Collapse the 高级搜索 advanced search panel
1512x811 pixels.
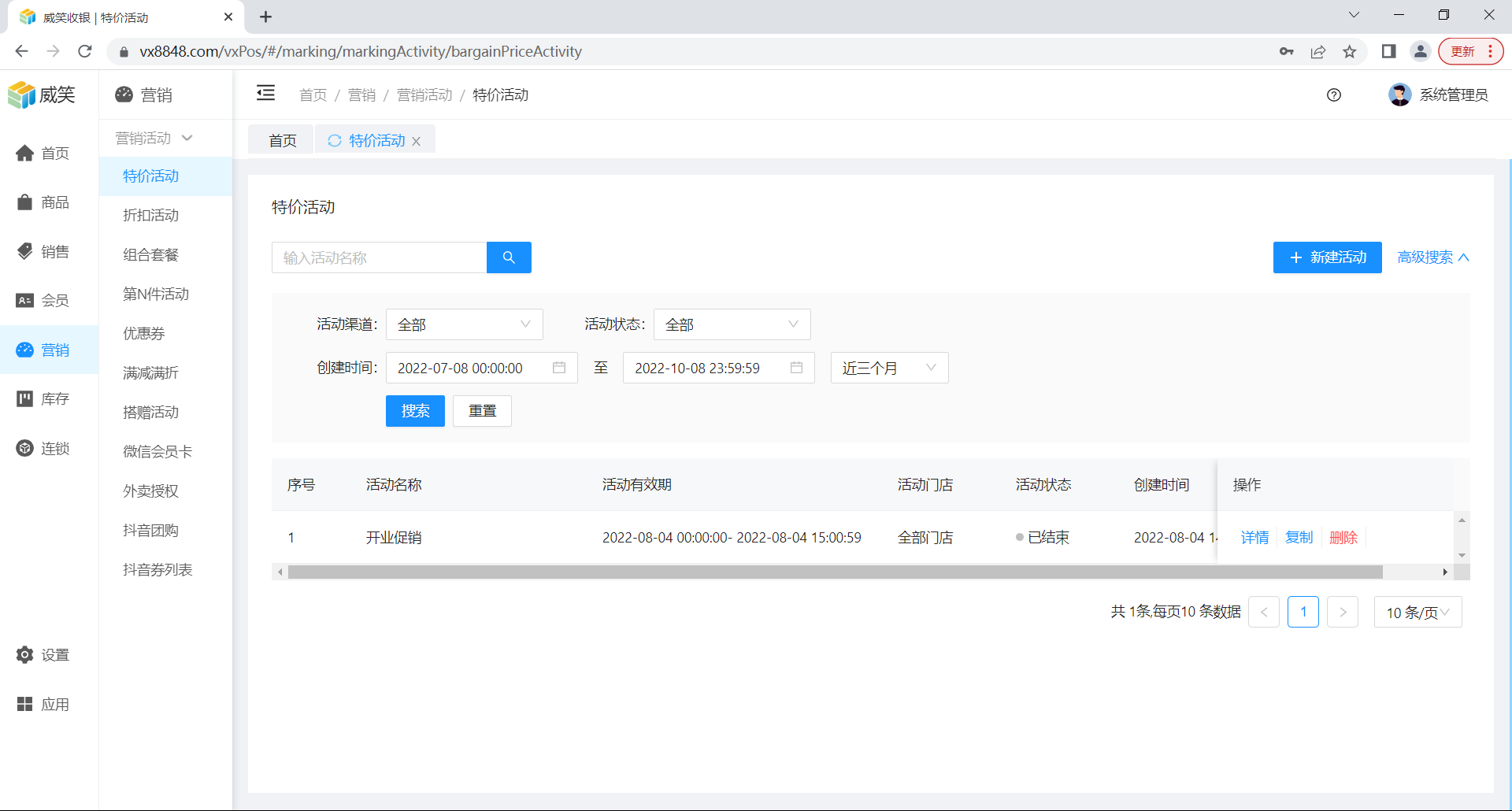coord(1432,257)
